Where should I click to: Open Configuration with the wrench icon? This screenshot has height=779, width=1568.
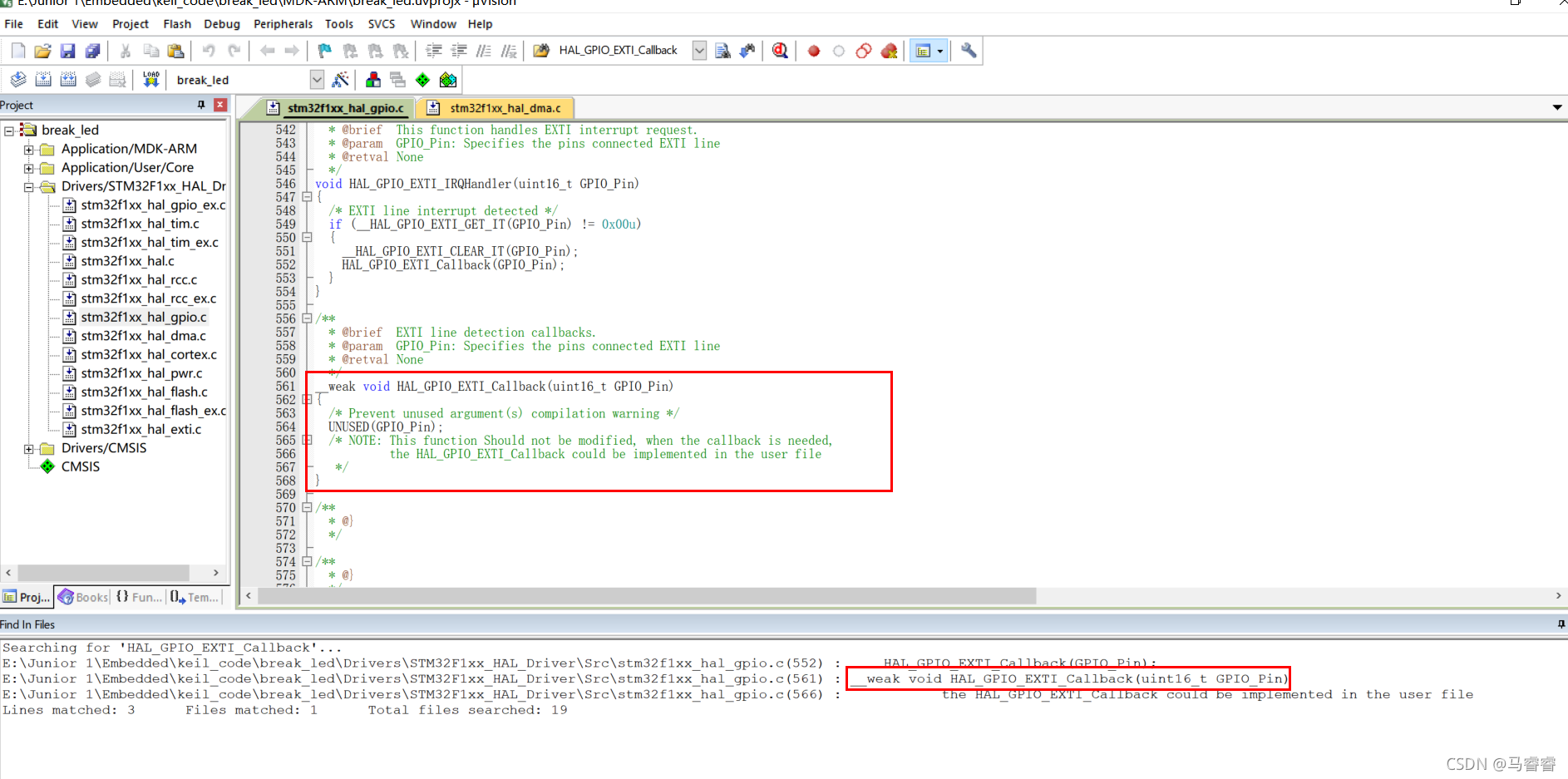click(969, 51)
